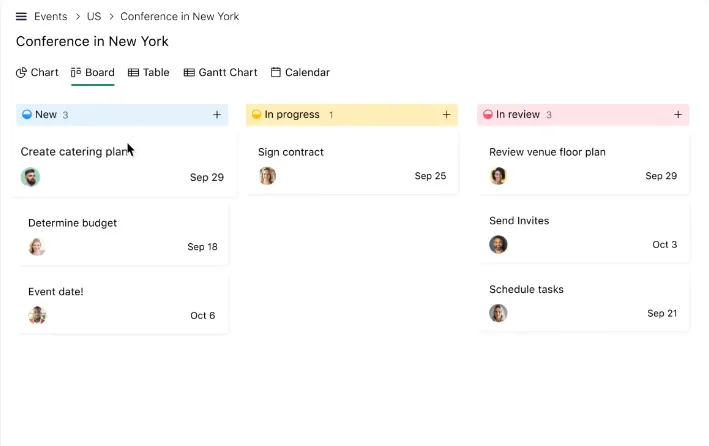Click the yellow In progress status icon

(256, 114)
